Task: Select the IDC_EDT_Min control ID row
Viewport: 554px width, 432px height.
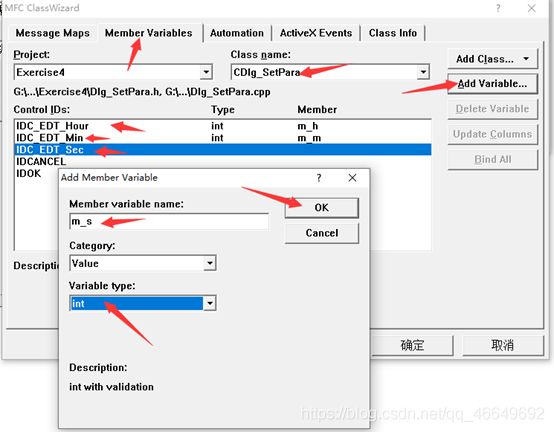Action: [x=223, y=138]
